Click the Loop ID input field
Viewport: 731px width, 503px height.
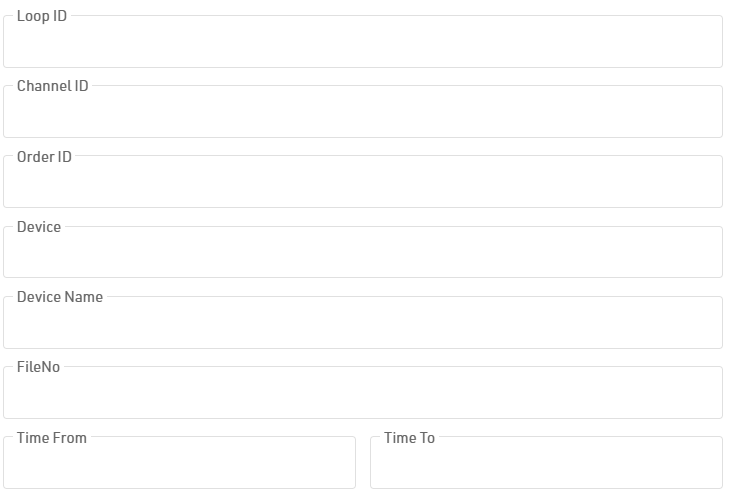pos(362,44)
